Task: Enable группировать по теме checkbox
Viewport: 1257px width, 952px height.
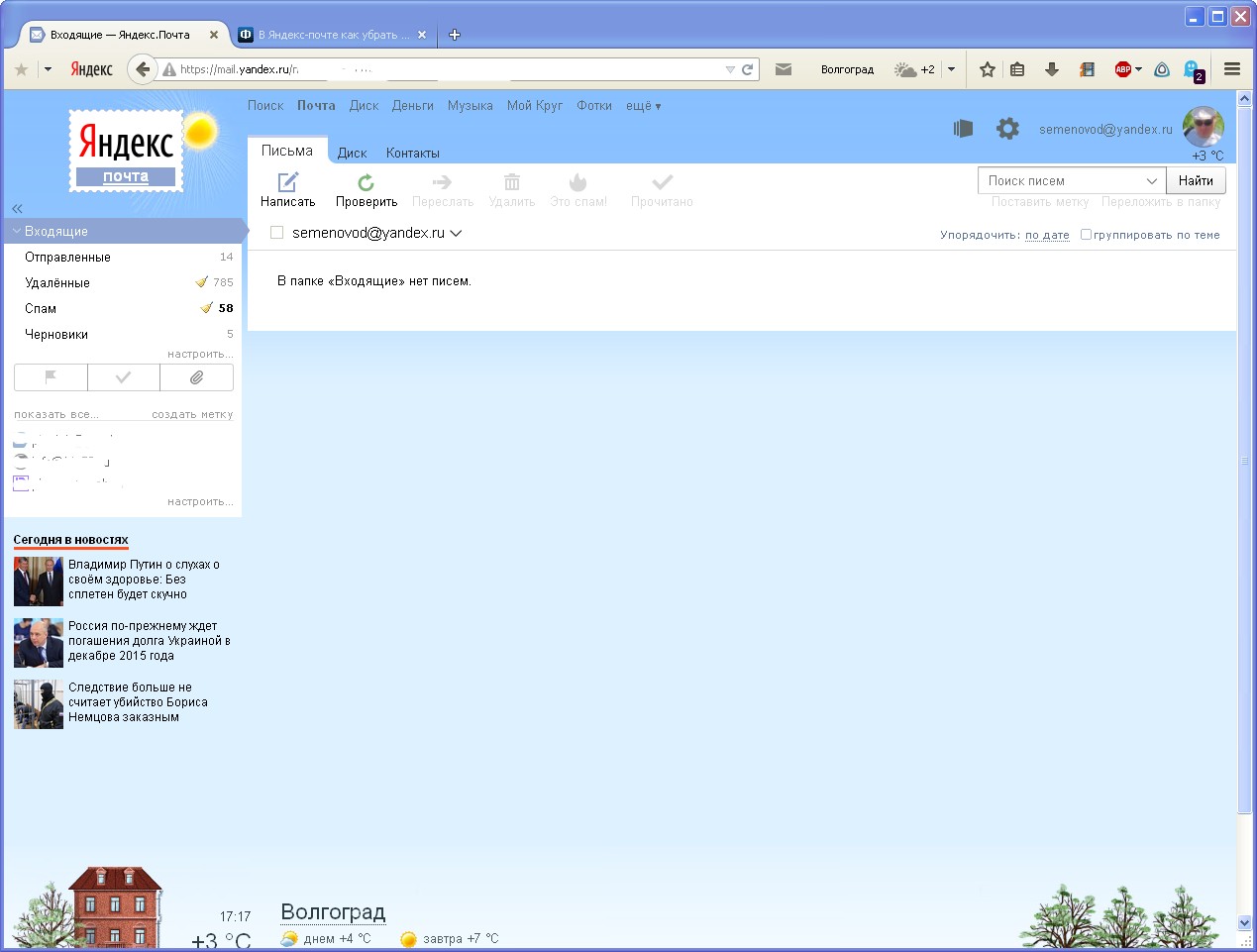Action: tap(1086, 235)
